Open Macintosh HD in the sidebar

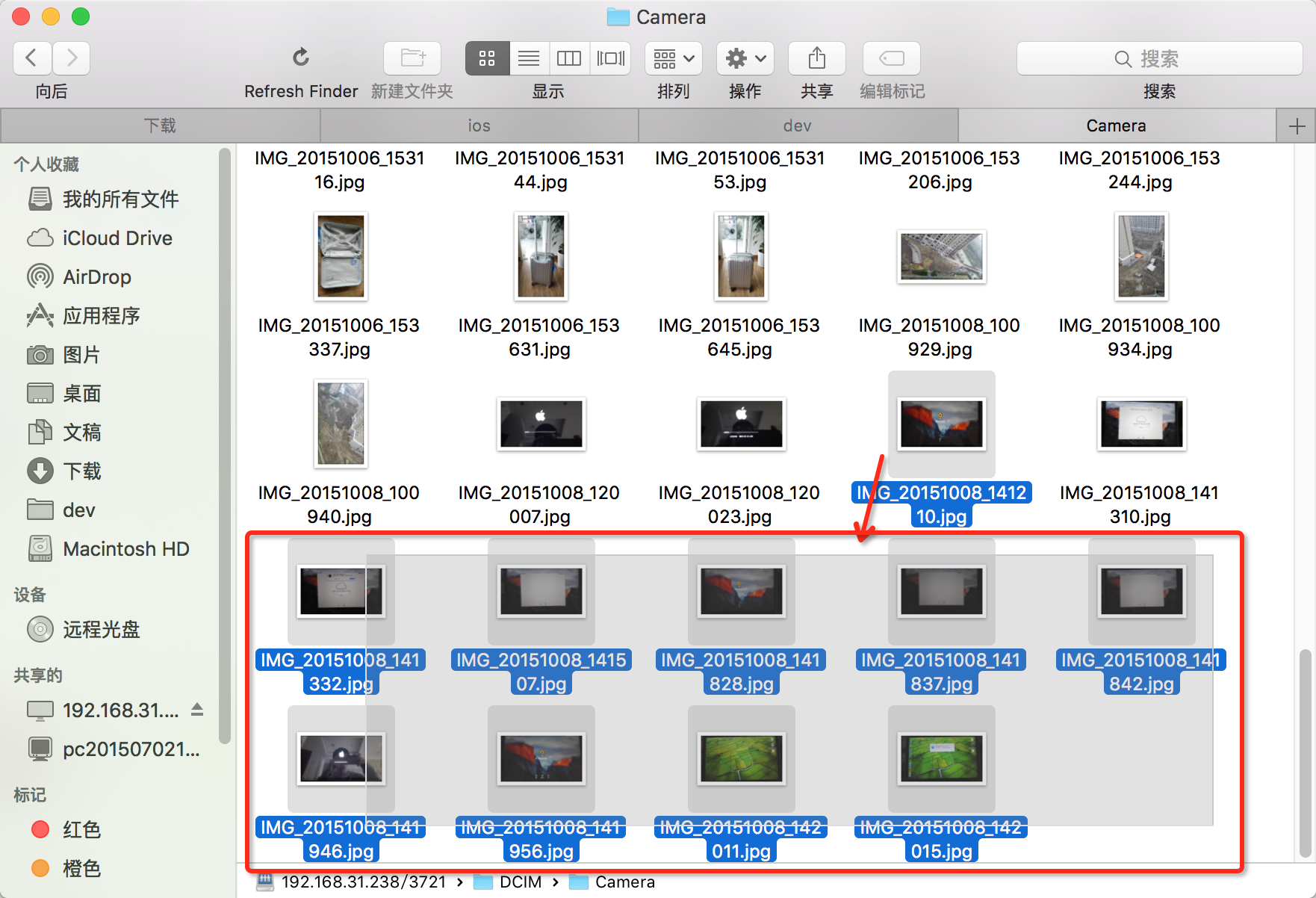tap(108, 549)
